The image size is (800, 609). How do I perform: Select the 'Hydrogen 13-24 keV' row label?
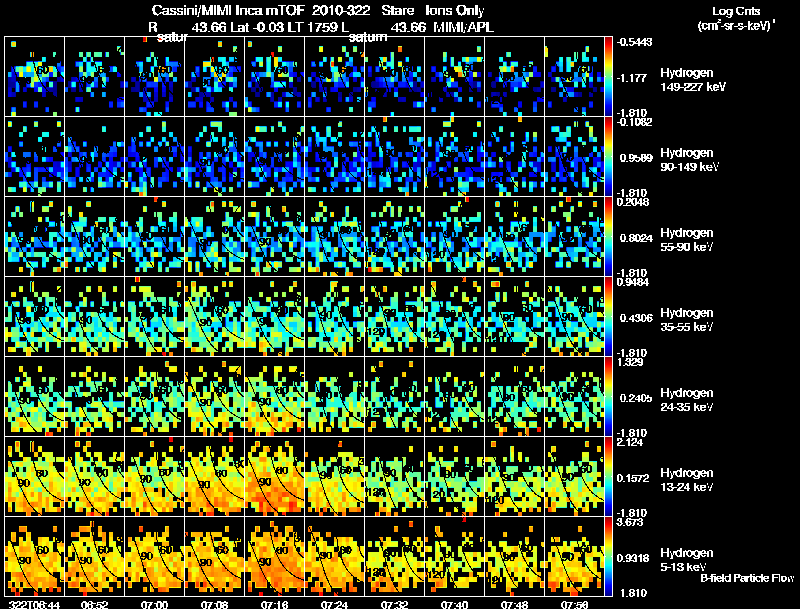click(x=687, y=479)
